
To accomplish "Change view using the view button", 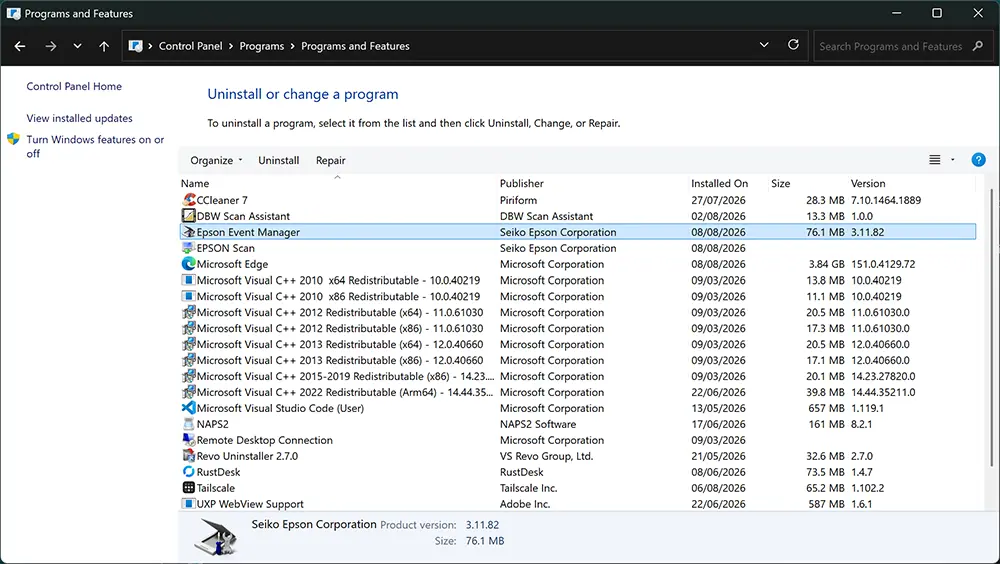I will 934,160.
